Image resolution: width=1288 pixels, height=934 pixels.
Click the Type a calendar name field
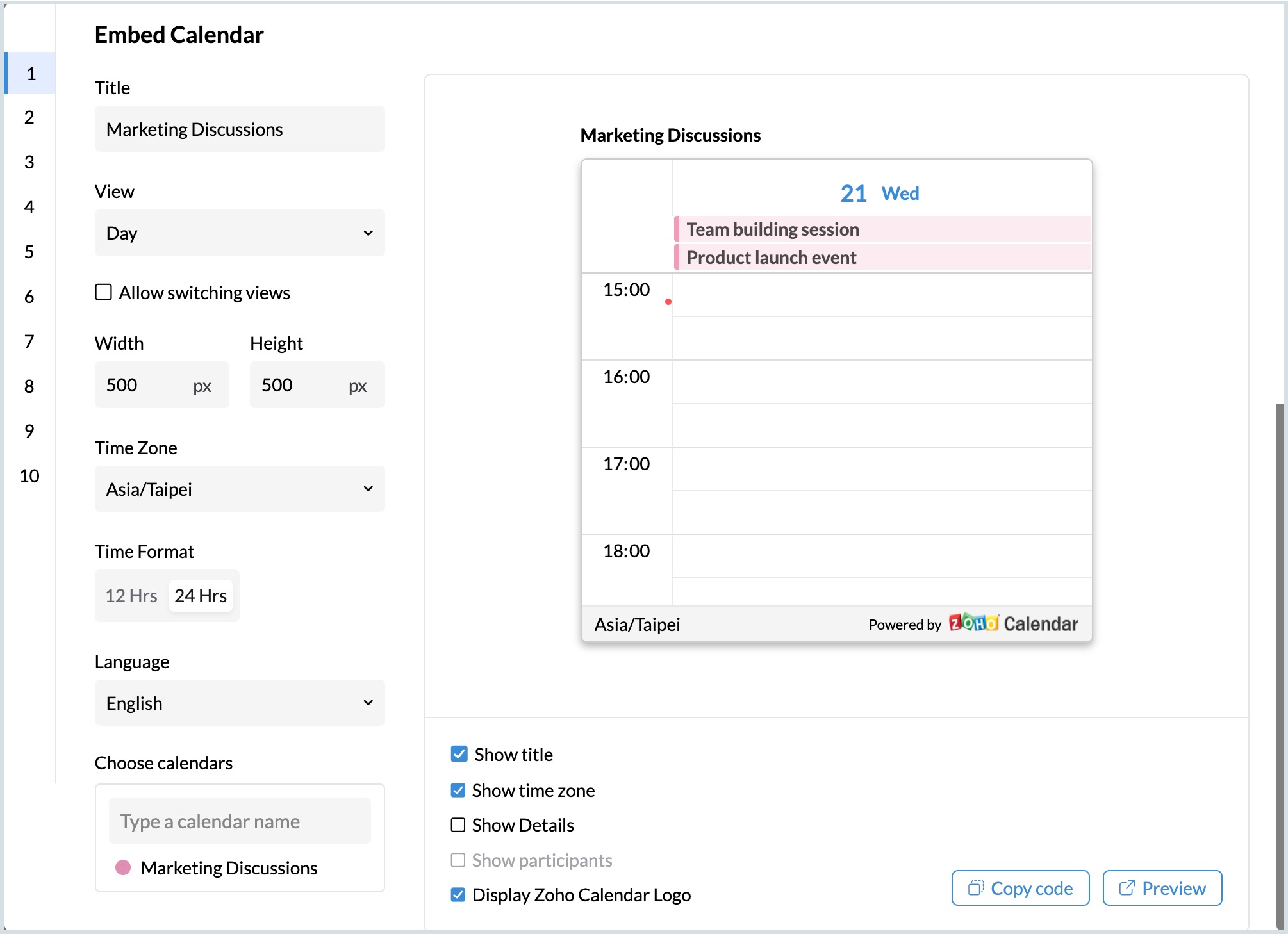pyautogui.click(x=240, y=821)
